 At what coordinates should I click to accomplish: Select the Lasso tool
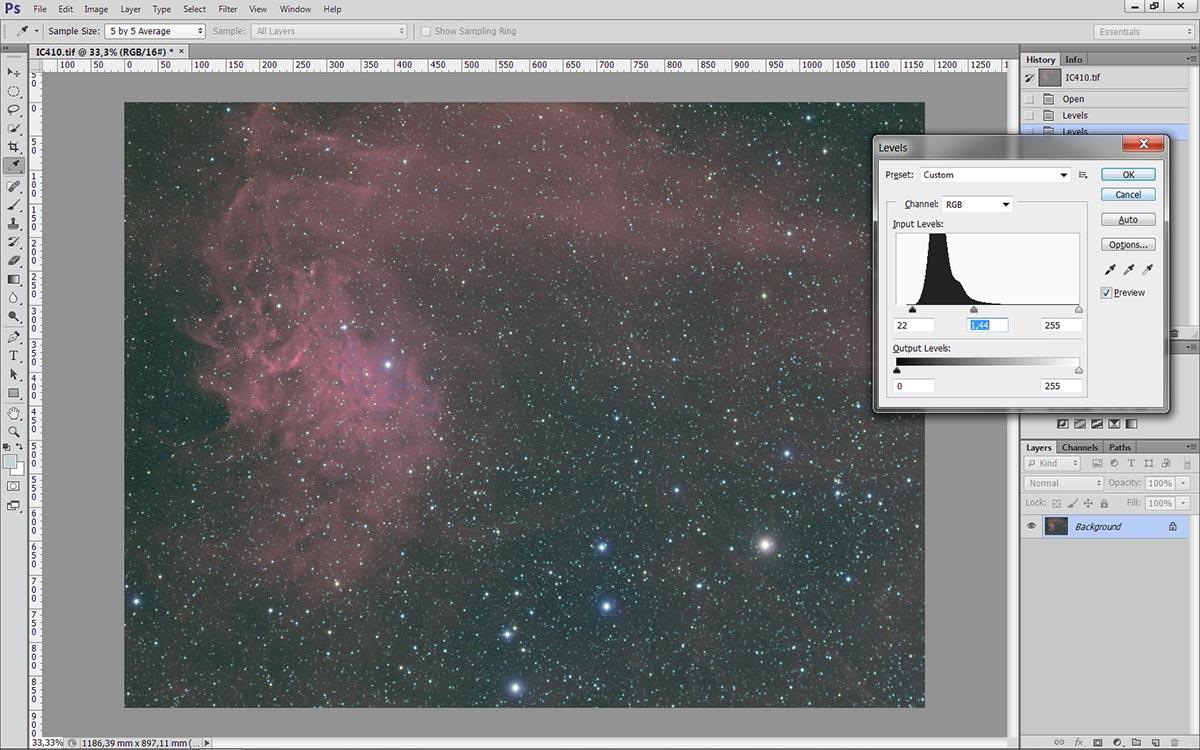pos(14,109)
